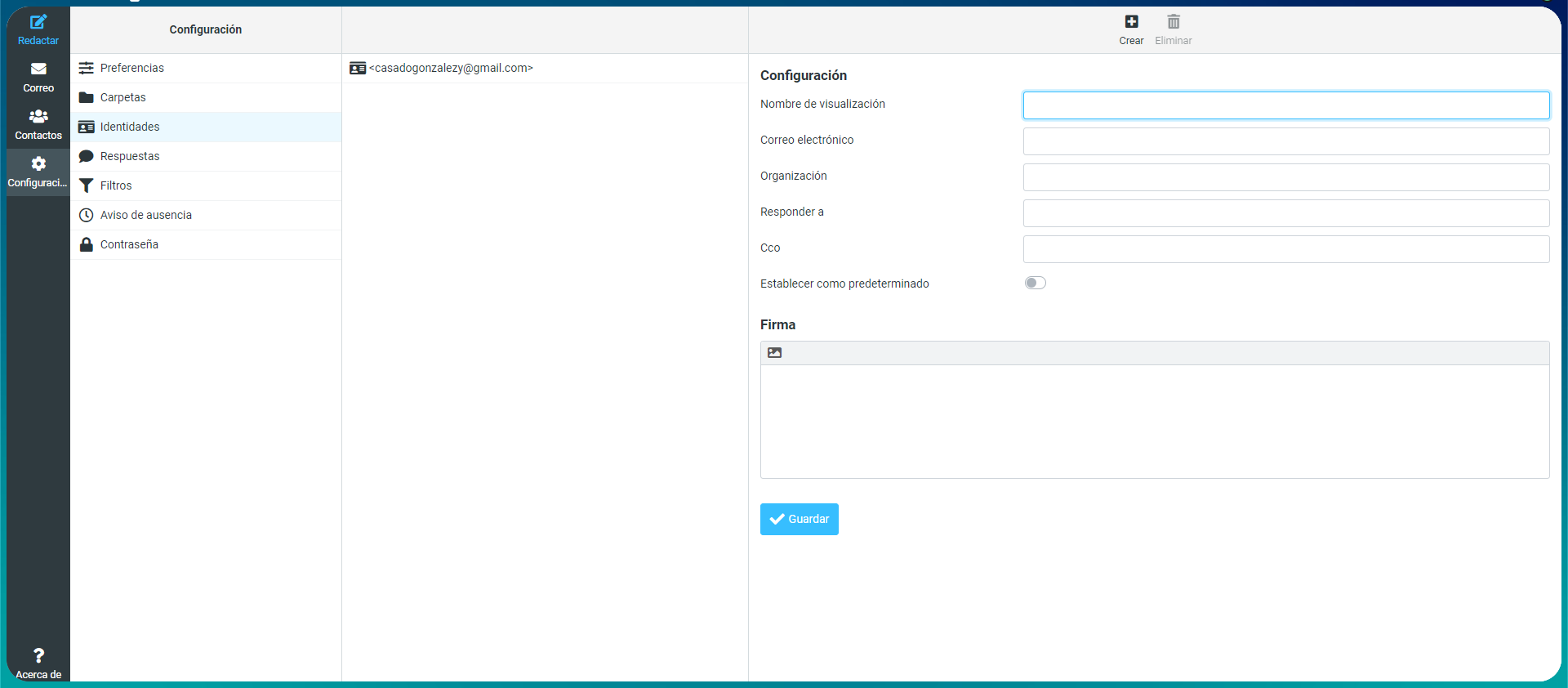Click the Eliminar trash icon
Image resolution: width=1568 pixels, height=688 pixels.
[x=1174, y=22]
